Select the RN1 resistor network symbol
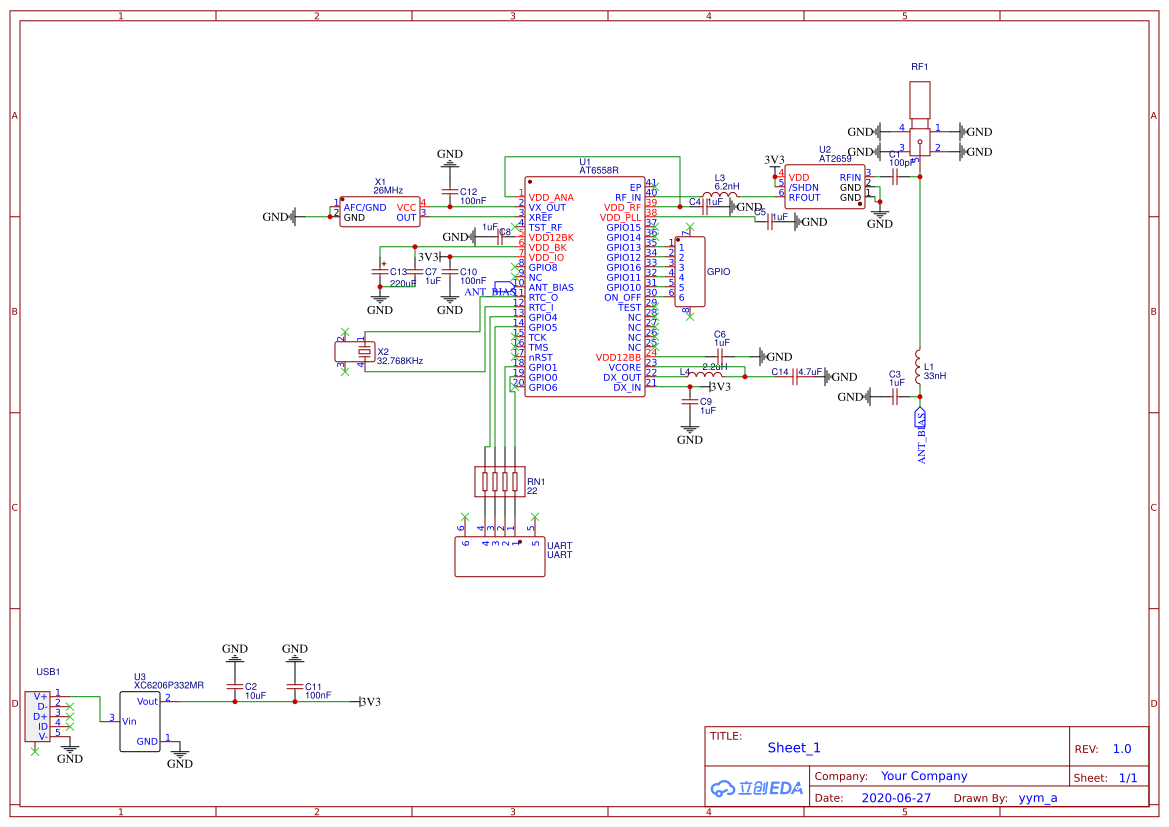This screenshot has width=1169, height=827. click(499, 482)
